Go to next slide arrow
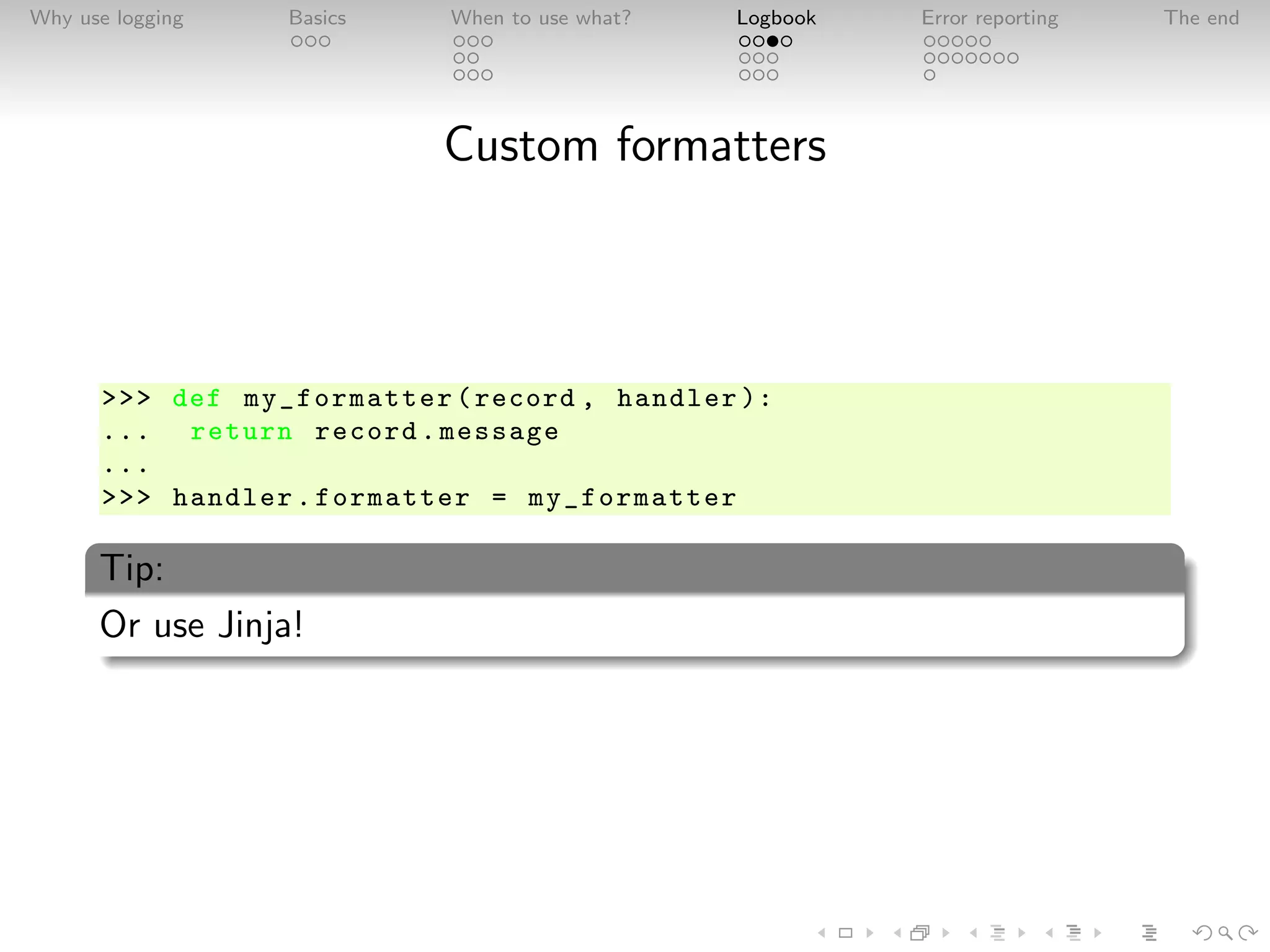The height and width of the screenshot is (952, 1270). pos(870,932)
